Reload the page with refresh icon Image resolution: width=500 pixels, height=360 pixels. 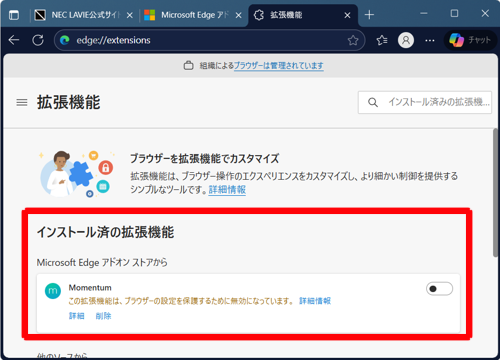click(x=38, y=40)
